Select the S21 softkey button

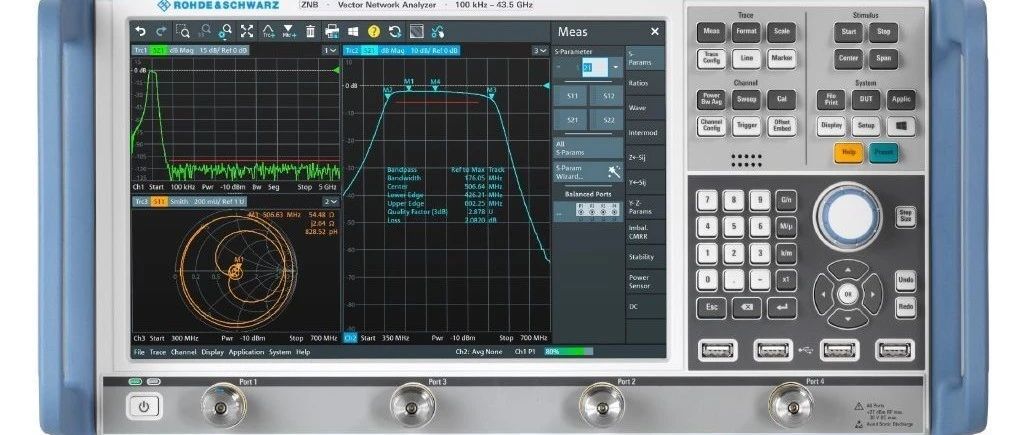click(x=571, y=120)
